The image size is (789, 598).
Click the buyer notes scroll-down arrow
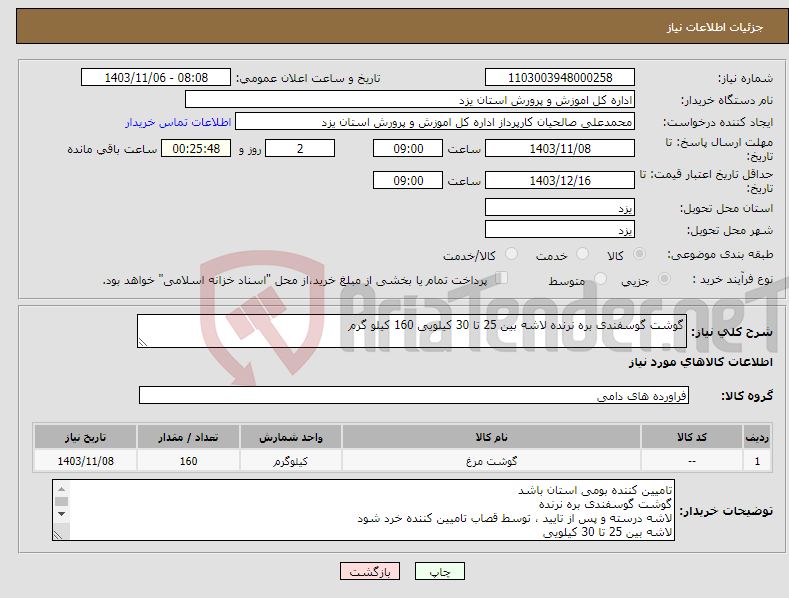(61, 514)
